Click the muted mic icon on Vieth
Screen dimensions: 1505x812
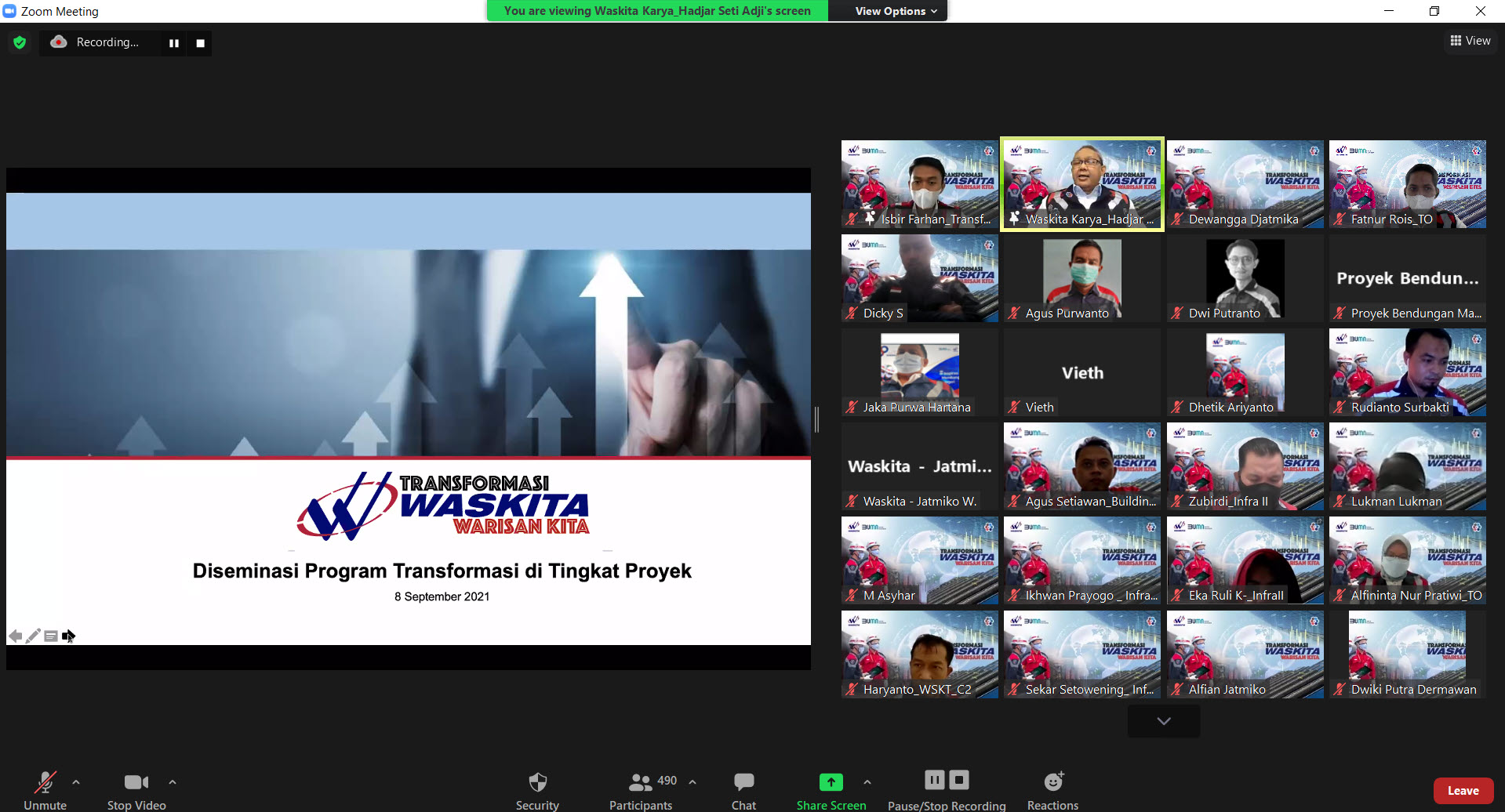pyautogui.click(x=1014, y=408)
